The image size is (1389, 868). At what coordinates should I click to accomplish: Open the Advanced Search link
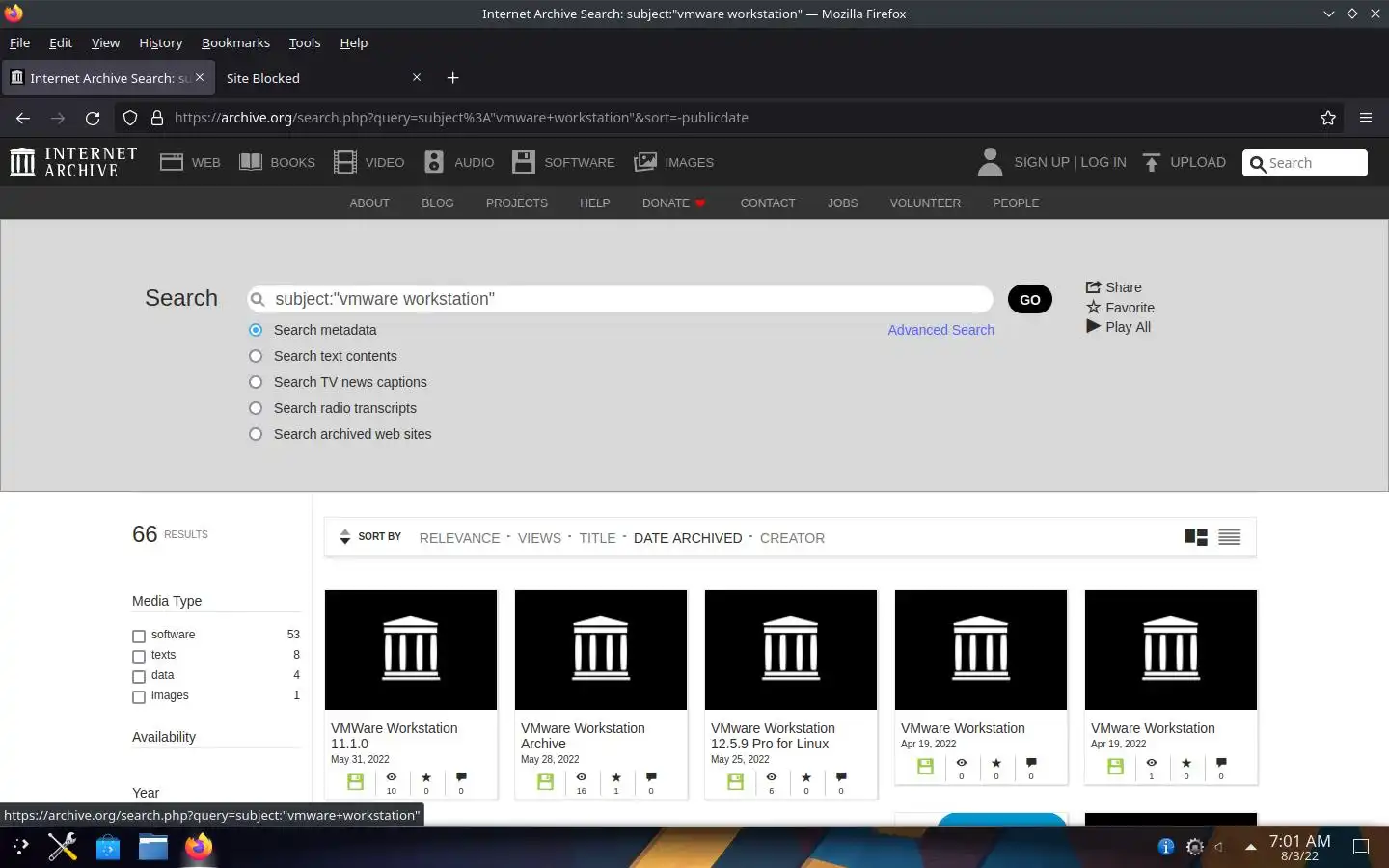pos(940,330)
